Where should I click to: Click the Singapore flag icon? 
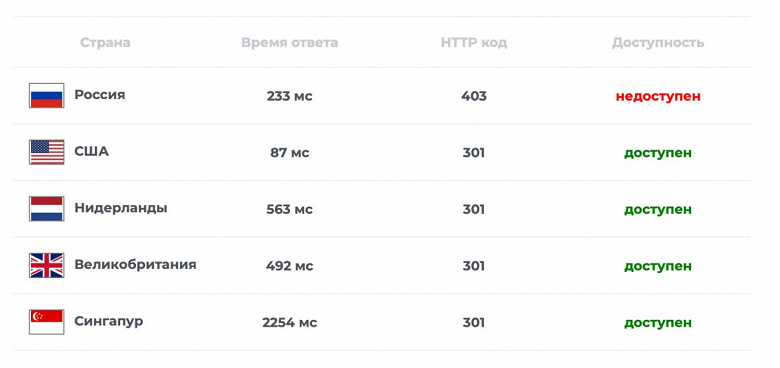coord(46,322)
